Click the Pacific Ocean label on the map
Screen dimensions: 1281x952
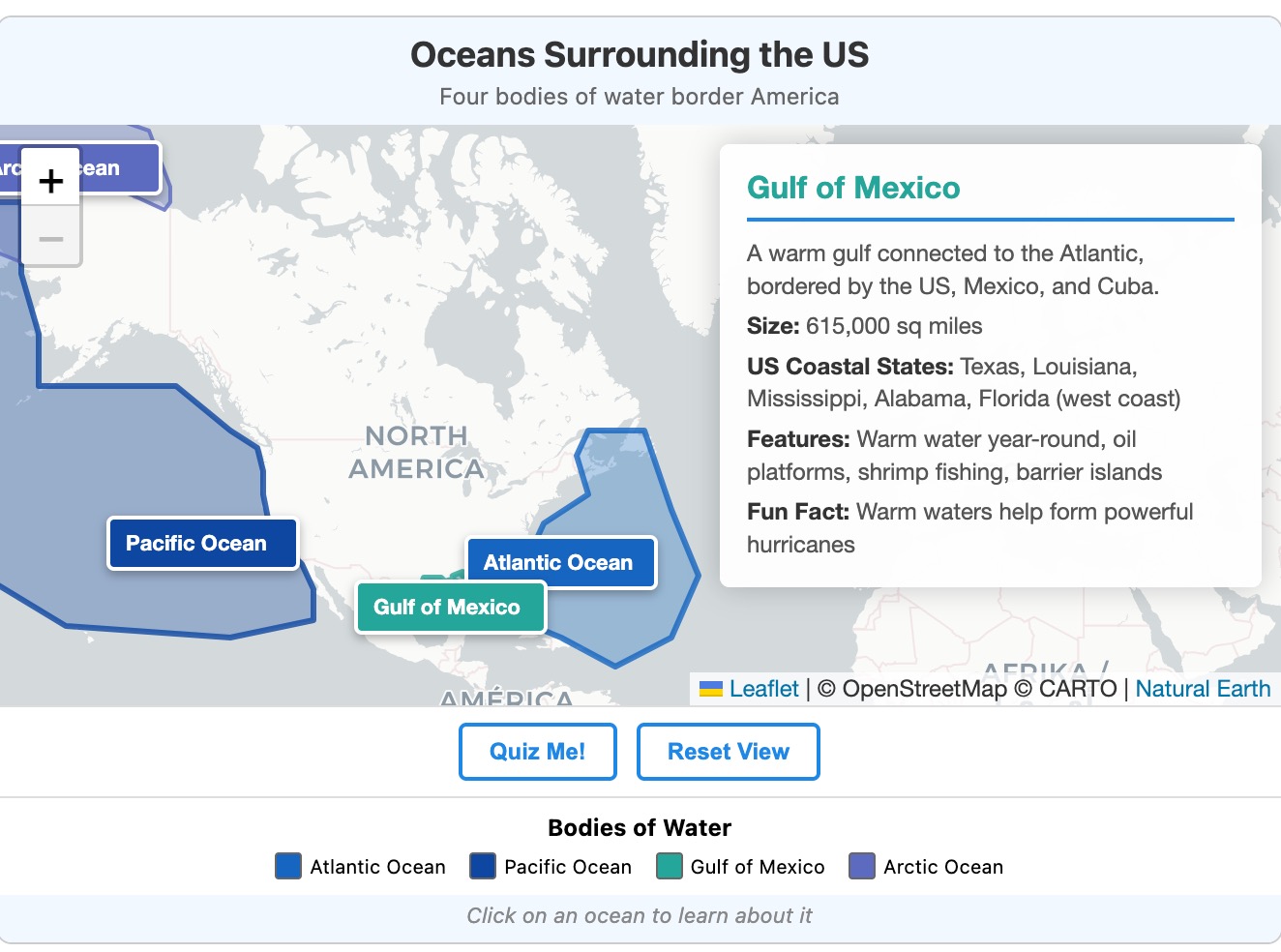202,543
